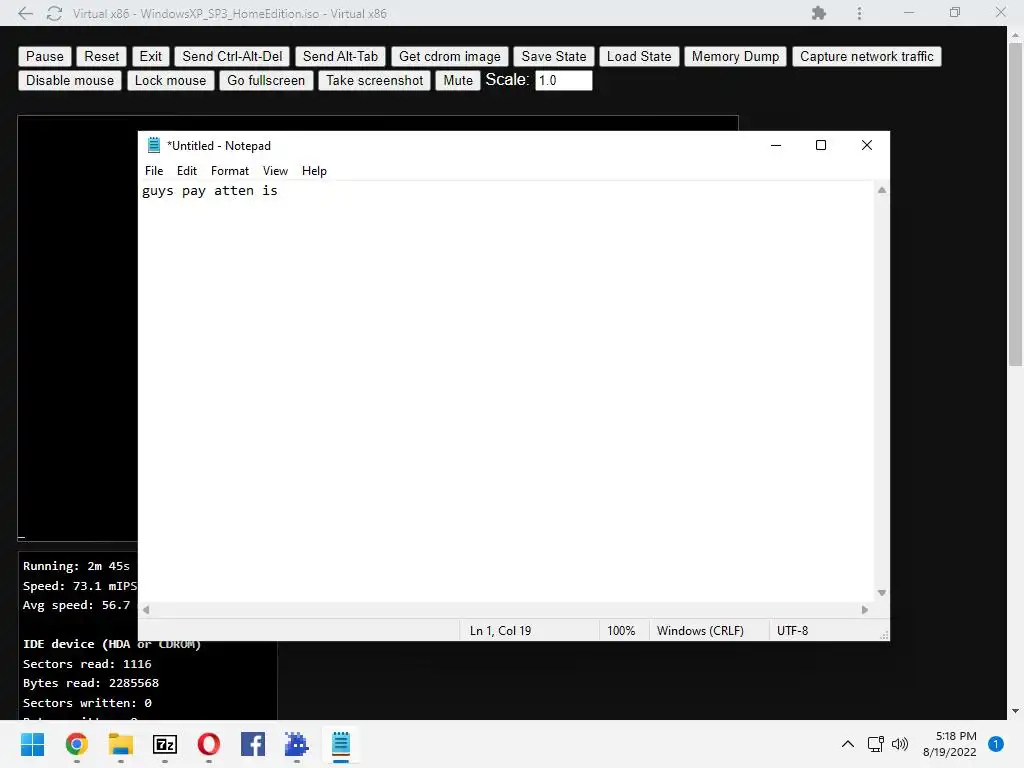Launch Opera browser from the taskbar
This screenshot has width=1024, height=768.
208,744
